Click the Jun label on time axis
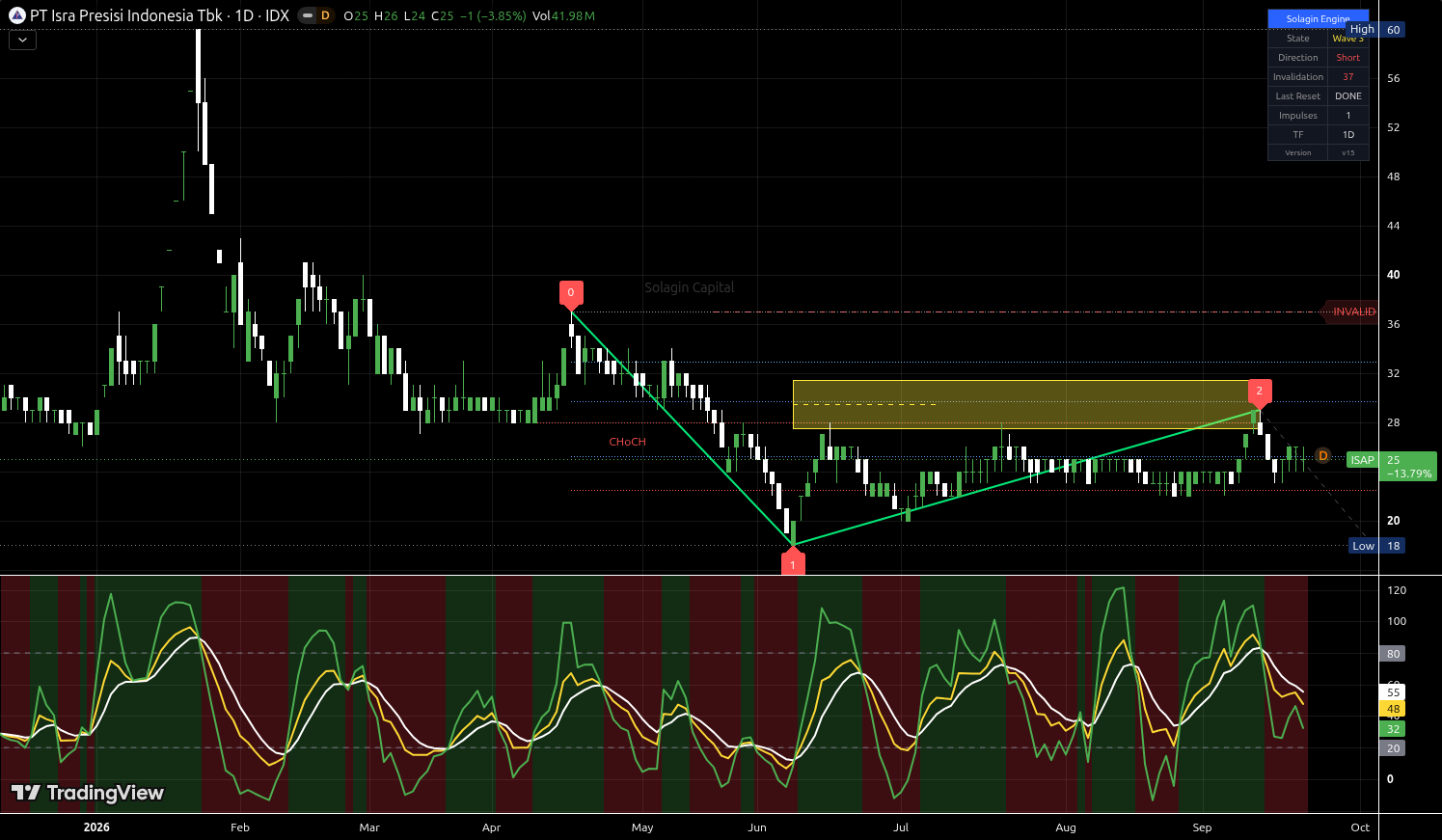The image size is (1442, 840). (x=757, y=827)
